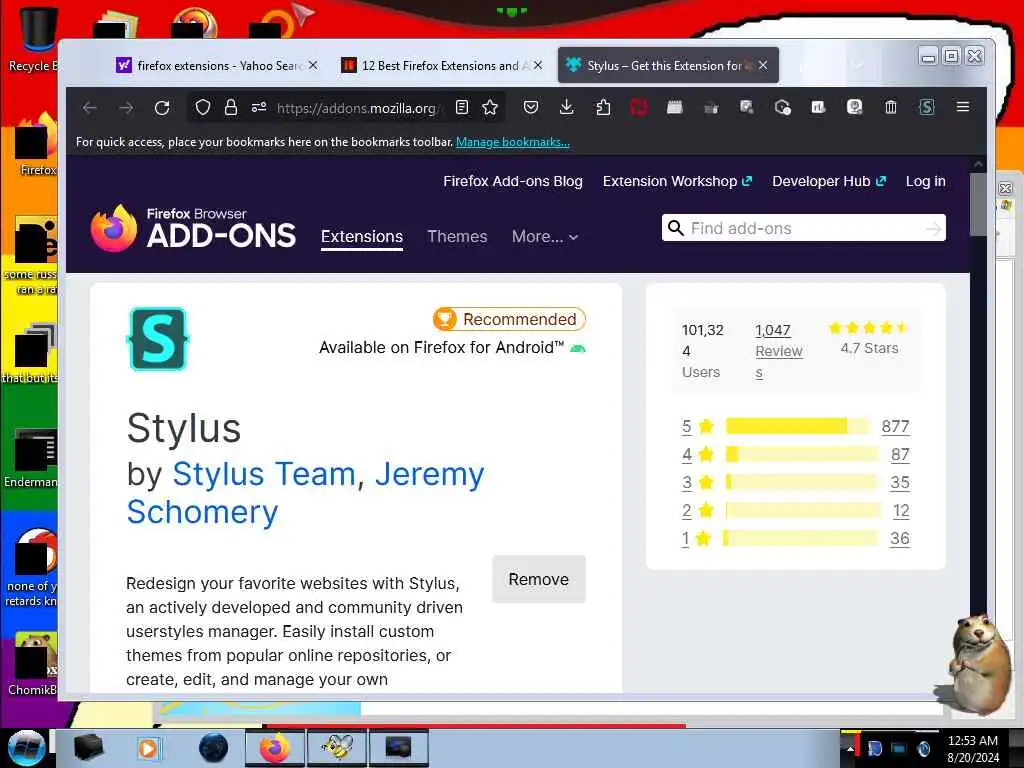
Task: Go back with the back arrow
Action: 90,108
